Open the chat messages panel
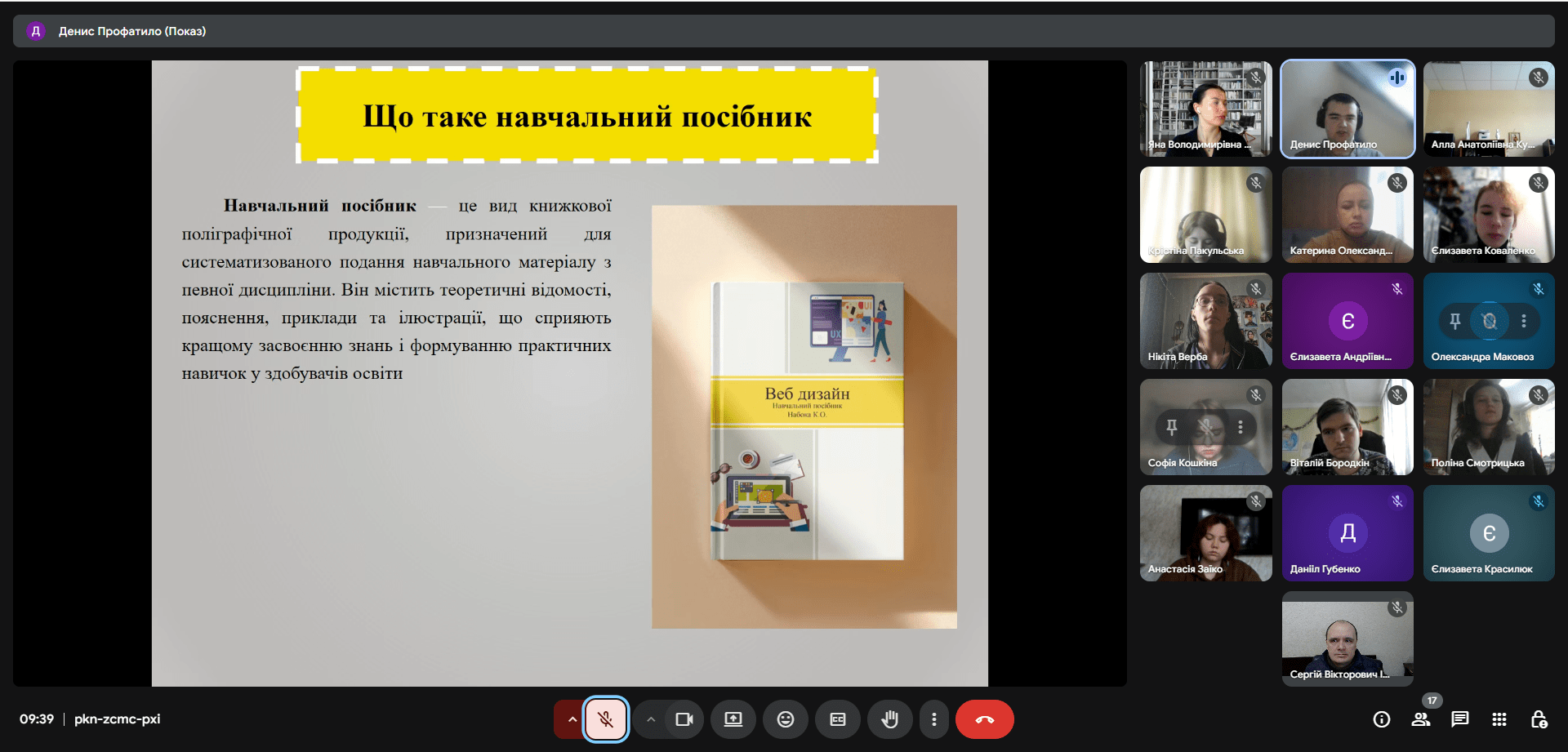The image size is (1568, 752). [1459, 719]
